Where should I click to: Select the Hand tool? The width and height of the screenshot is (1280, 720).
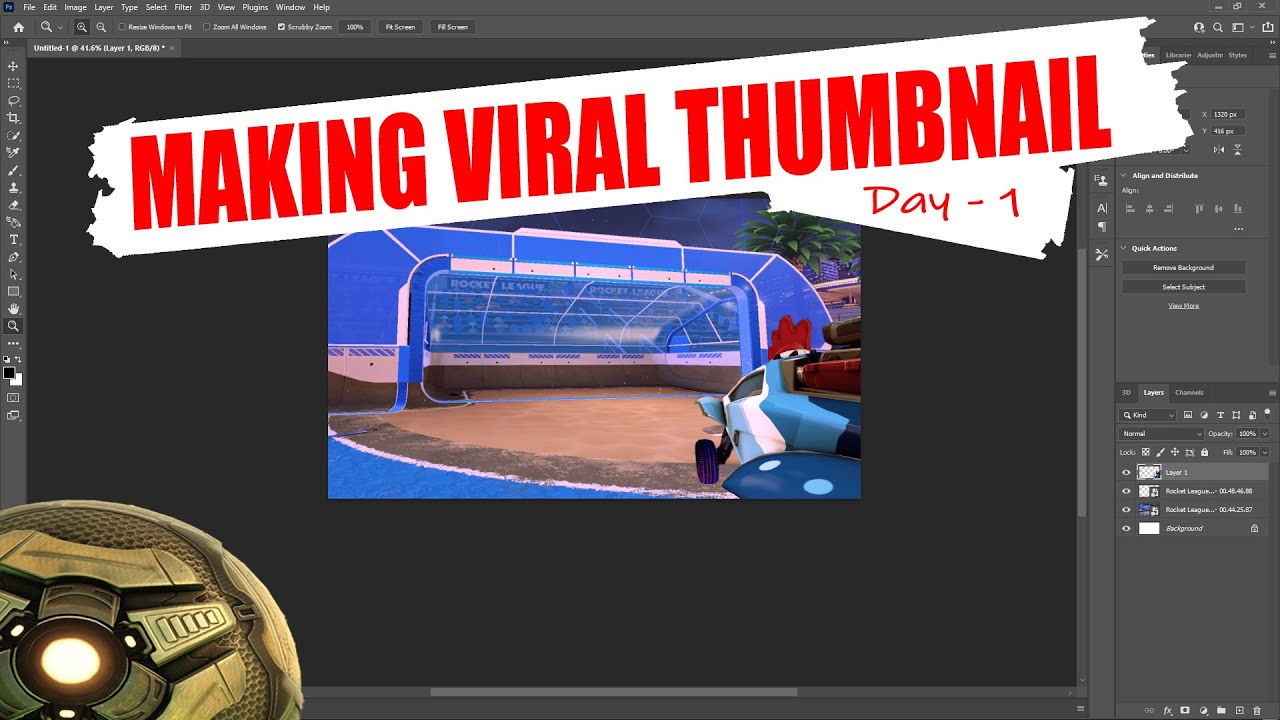click(13, 309)
